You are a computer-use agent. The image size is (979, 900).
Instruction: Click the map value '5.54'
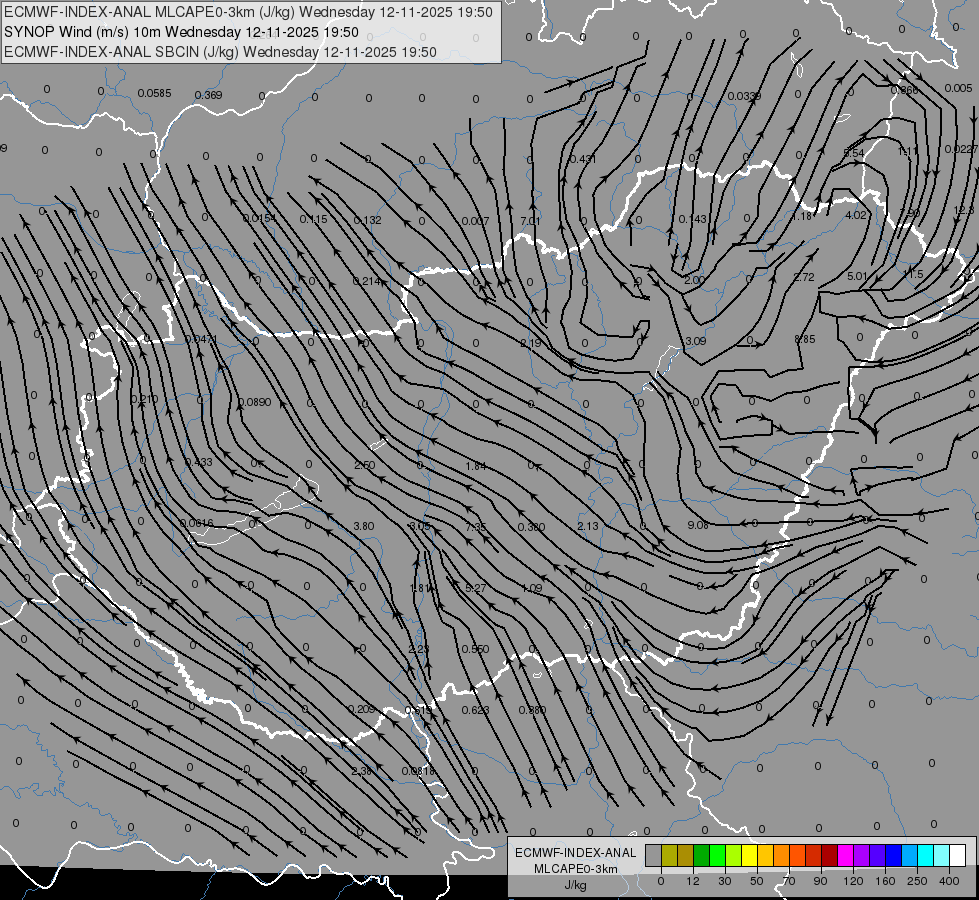pyautogui.click(x=854, y=153)
